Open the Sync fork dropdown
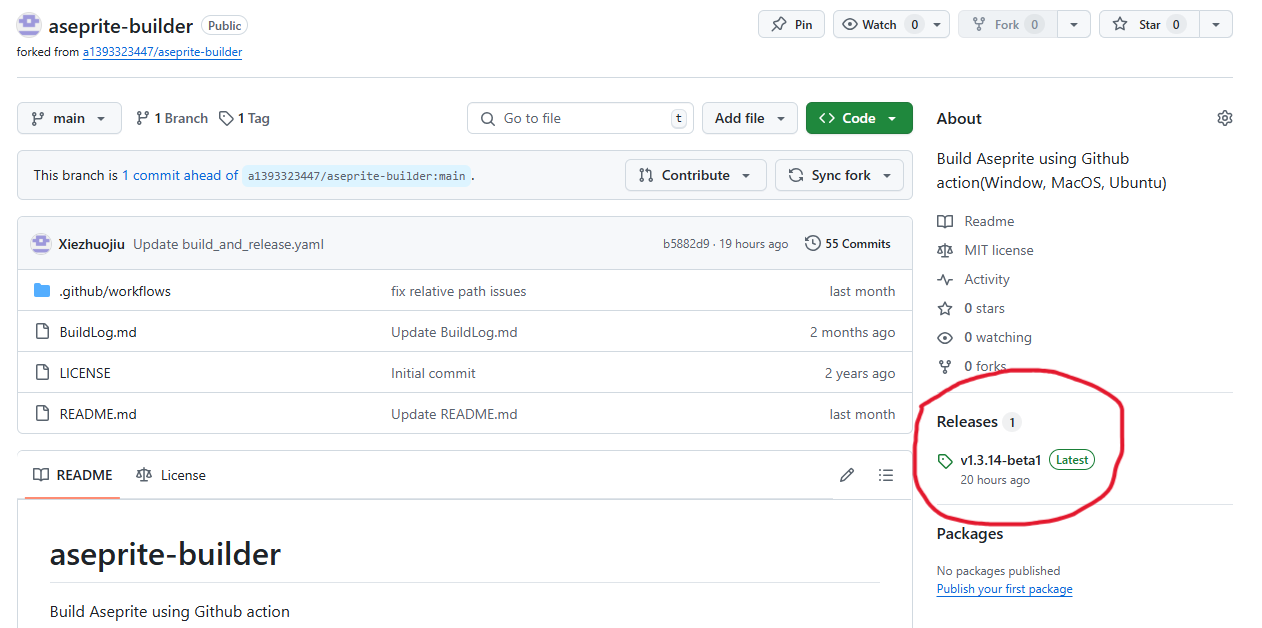 (840, 175)
